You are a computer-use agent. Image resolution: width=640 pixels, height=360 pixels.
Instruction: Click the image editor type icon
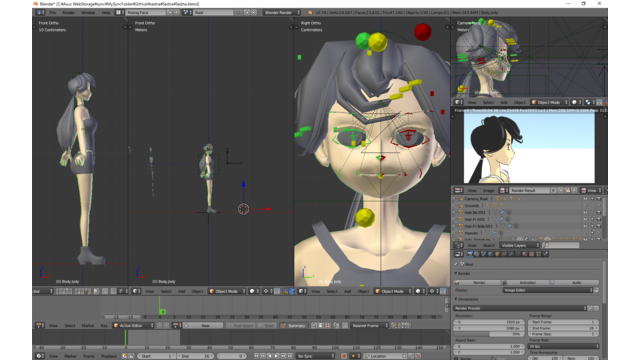click(459, 191)
